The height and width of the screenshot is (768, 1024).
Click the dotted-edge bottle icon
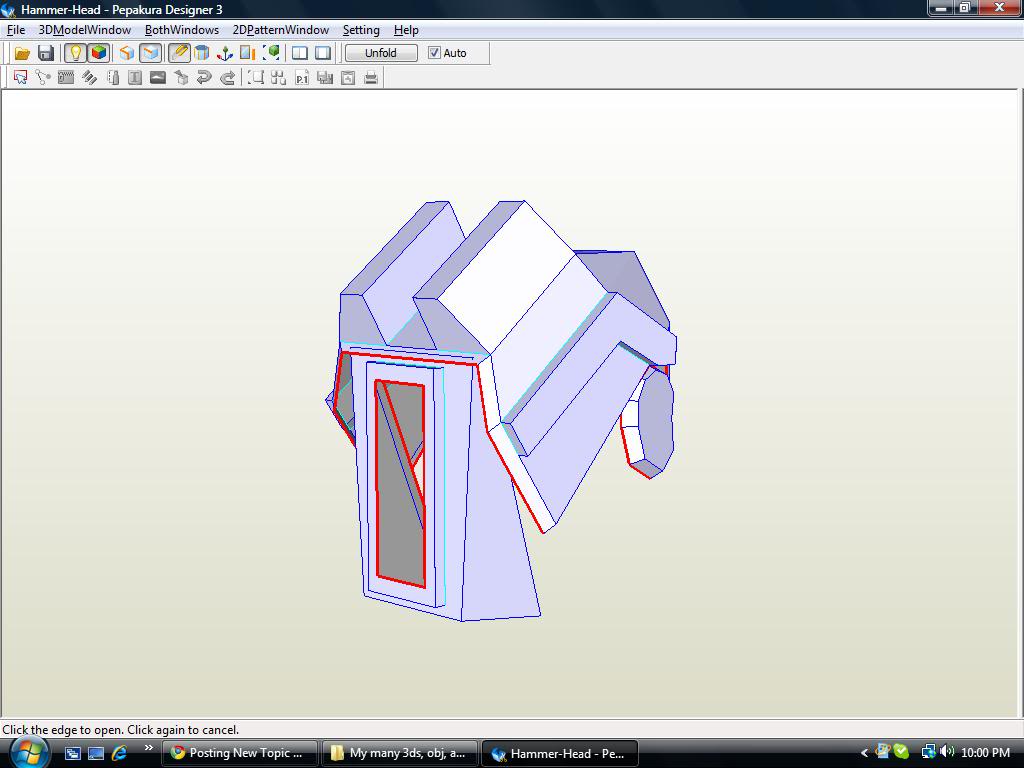pos(112,78)
